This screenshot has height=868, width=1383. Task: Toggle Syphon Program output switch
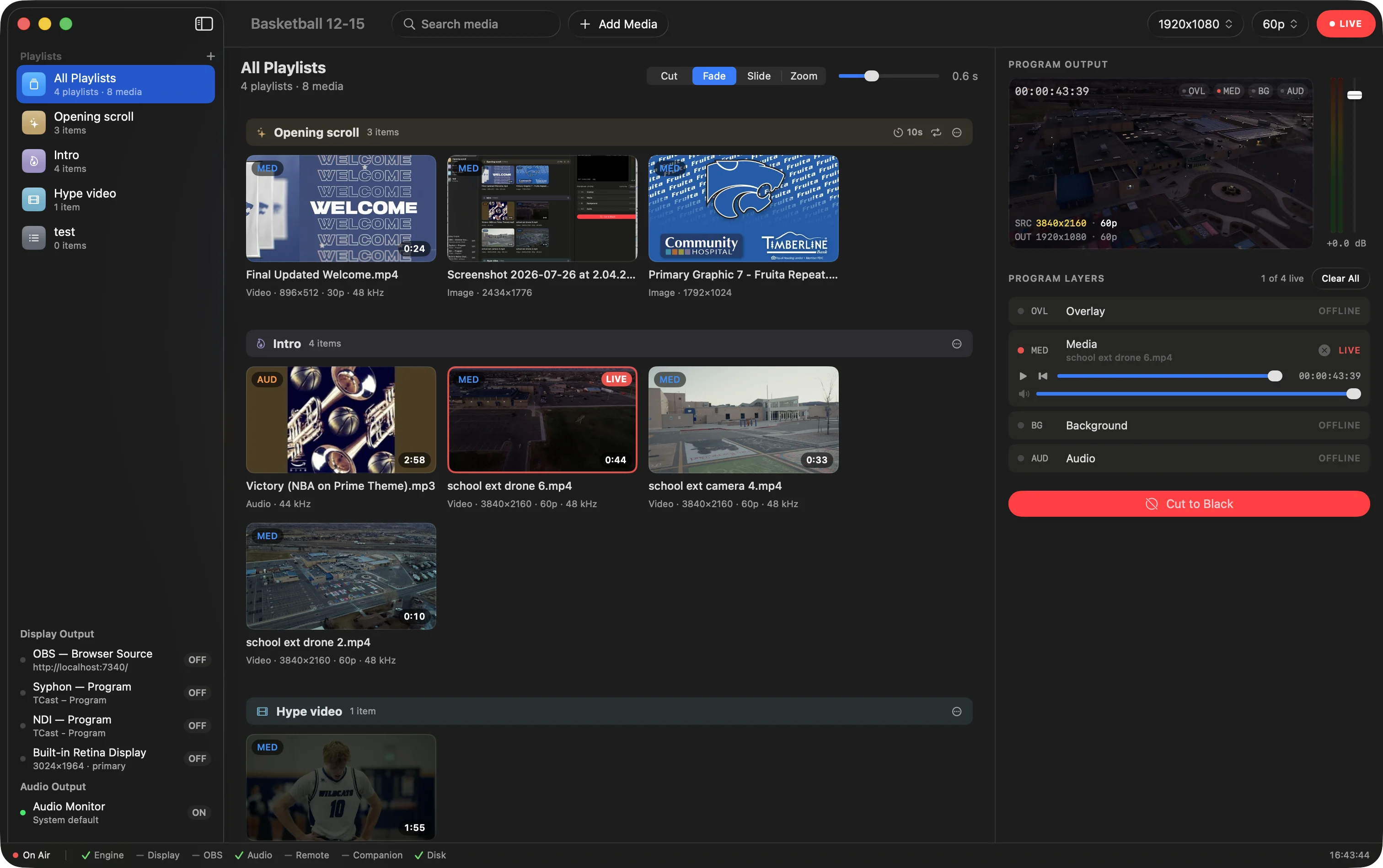pos(197,693)
